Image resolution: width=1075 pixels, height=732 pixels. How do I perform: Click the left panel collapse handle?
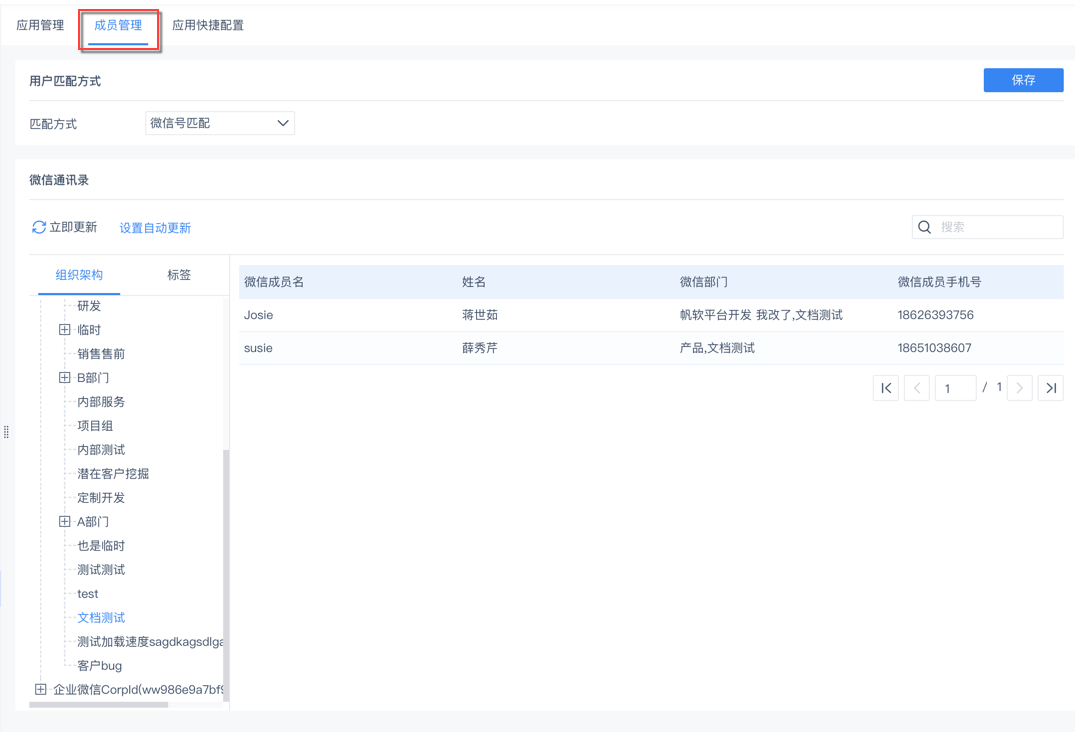click(x=6, y=432)
